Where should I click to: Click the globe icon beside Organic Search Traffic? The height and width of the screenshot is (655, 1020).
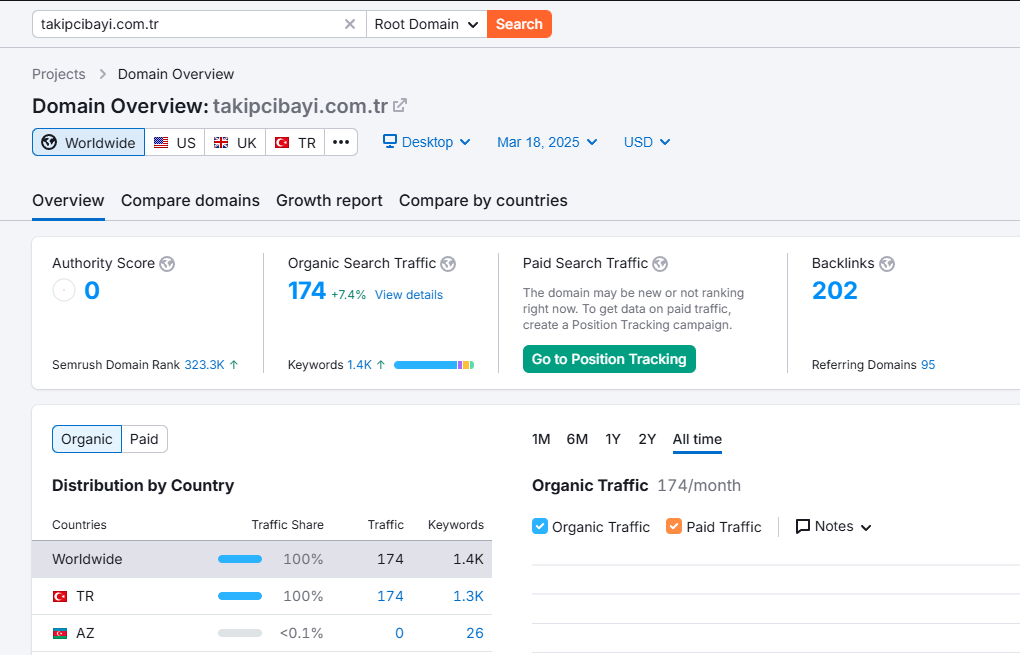coord(448,263)
